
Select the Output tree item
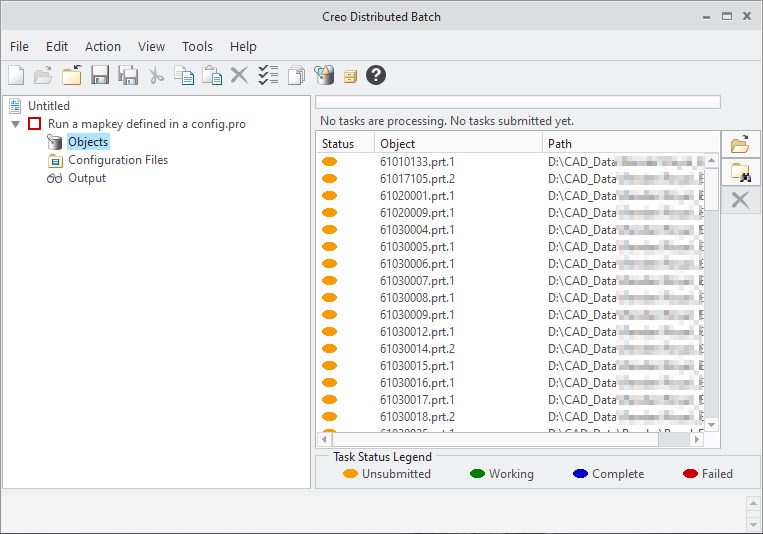(87, 178)
